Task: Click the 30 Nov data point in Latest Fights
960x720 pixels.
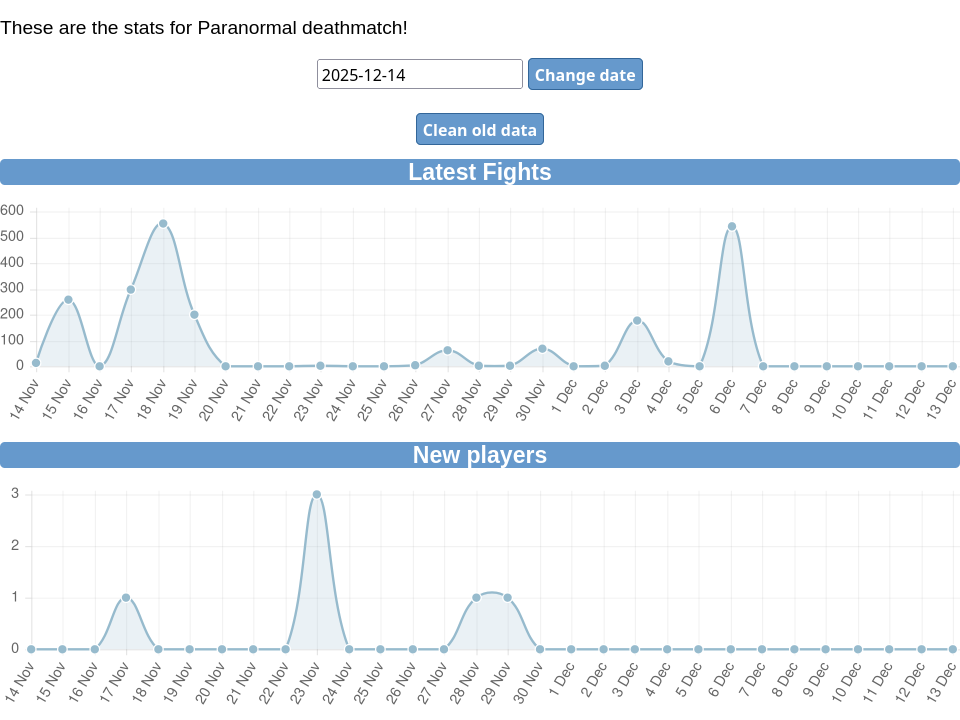Action: [542, 349]
